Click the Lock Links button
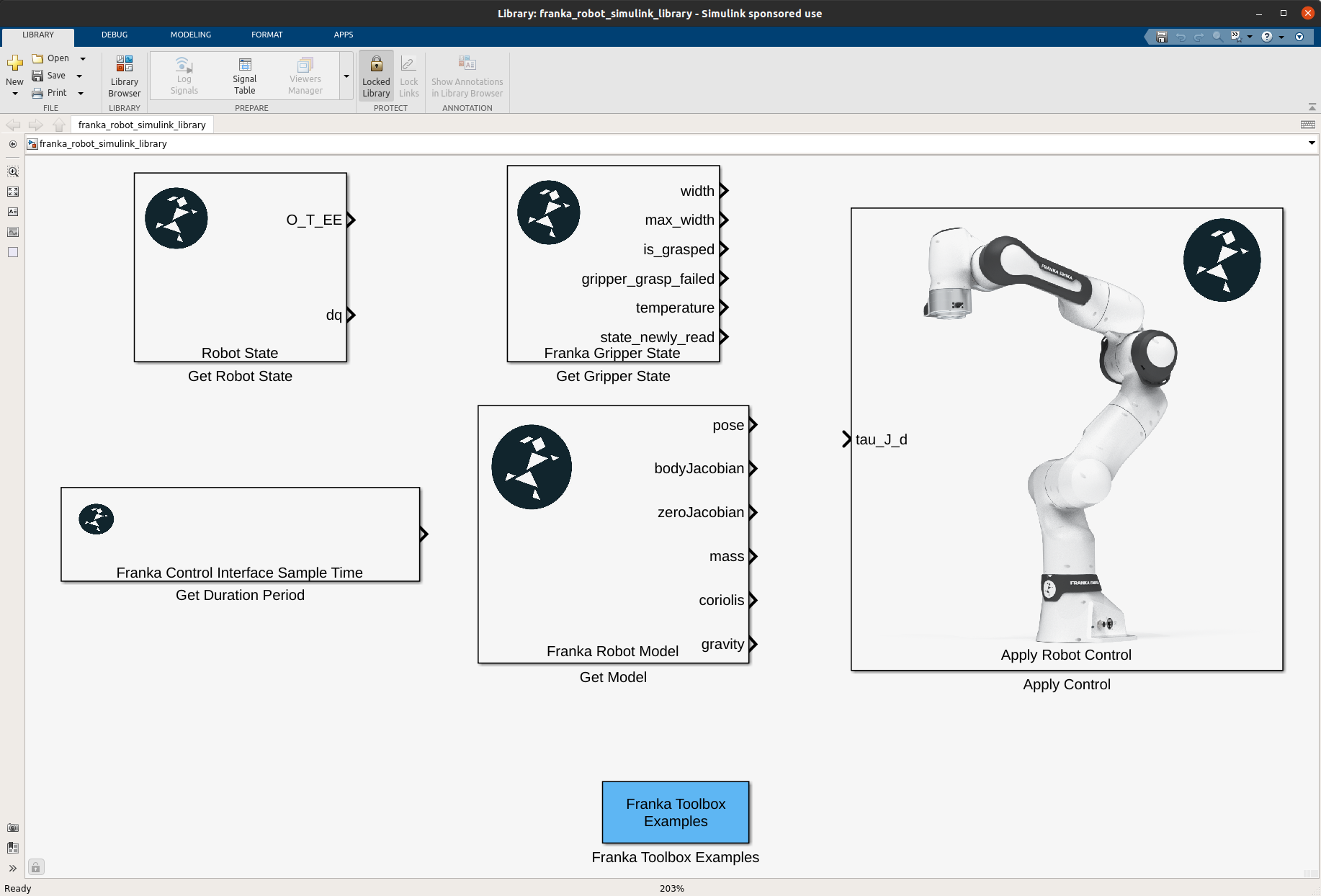The height and width of the screenshot is (896, 1321). pyautogui.click(x=408, y=76)
